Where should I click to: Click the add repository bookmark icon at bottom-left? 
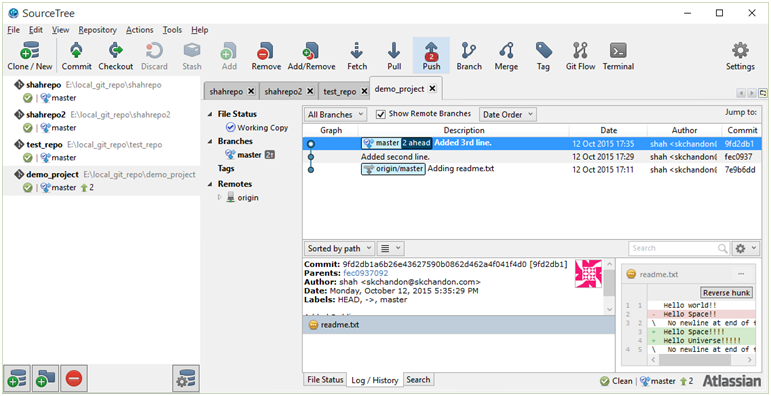click(x=17, y=378)
